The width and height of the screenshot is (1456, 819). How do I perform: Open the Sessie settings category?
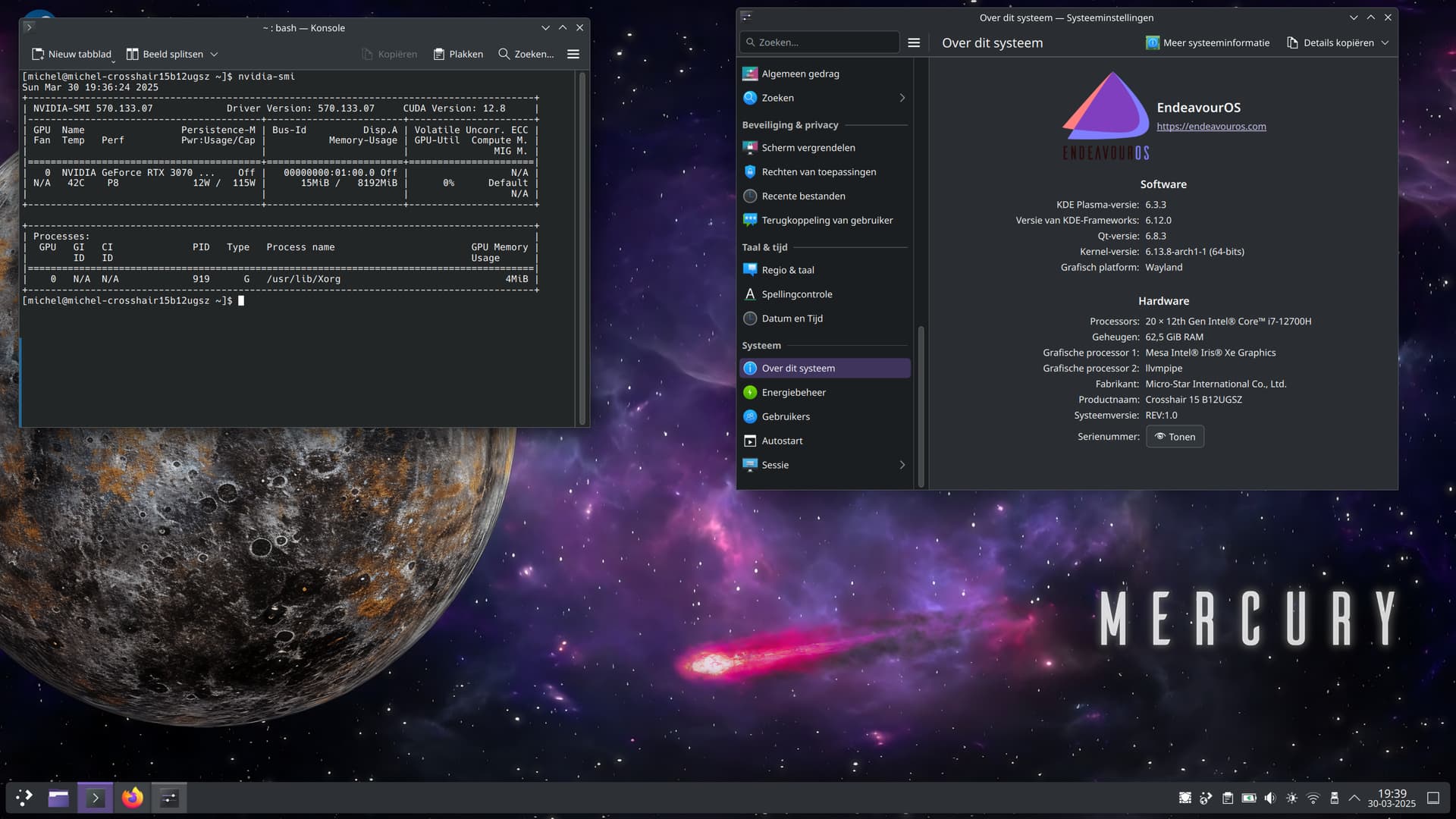[x=825, y=465]
